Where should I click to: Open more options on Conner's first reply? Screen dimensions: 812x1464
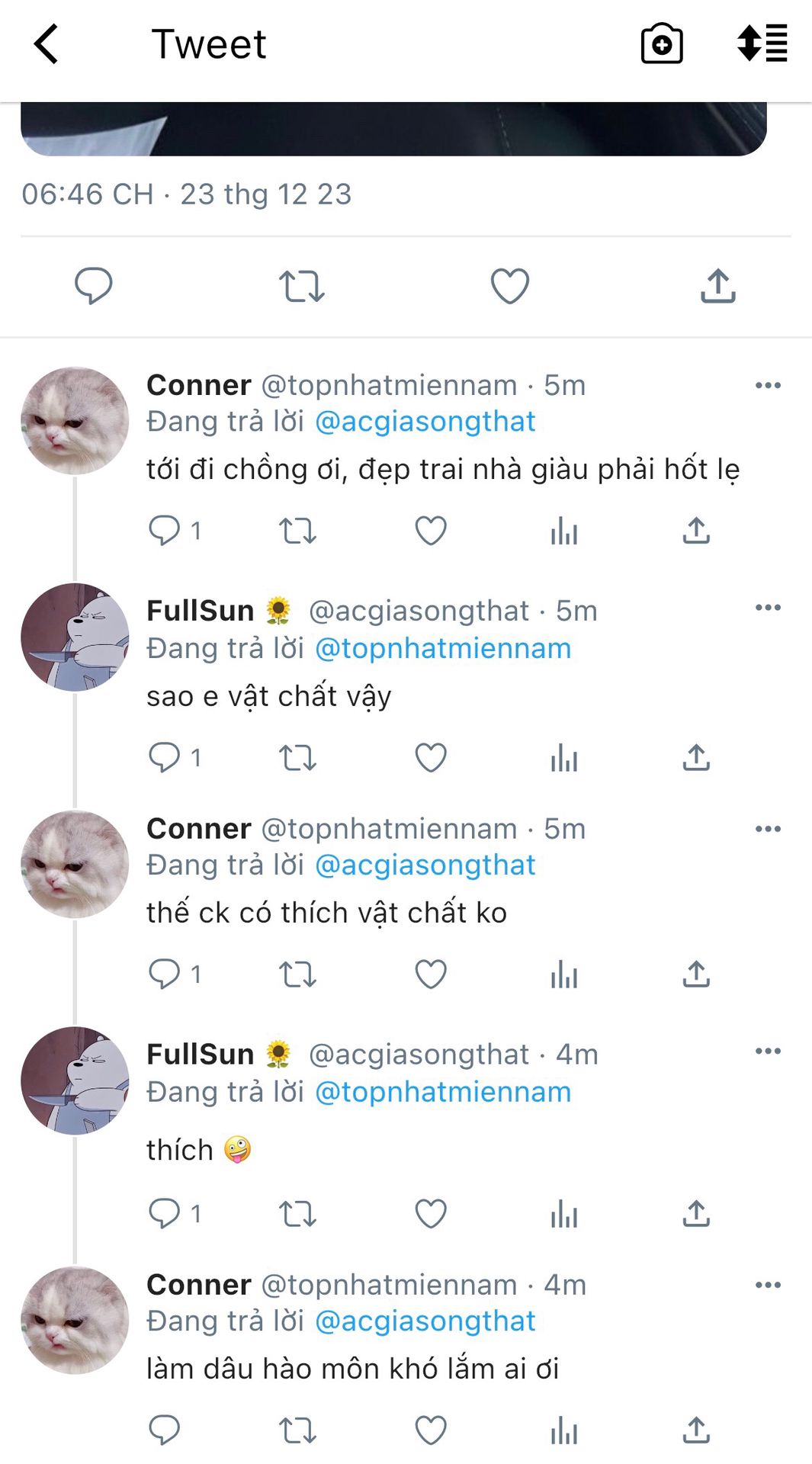coord(767,385)
